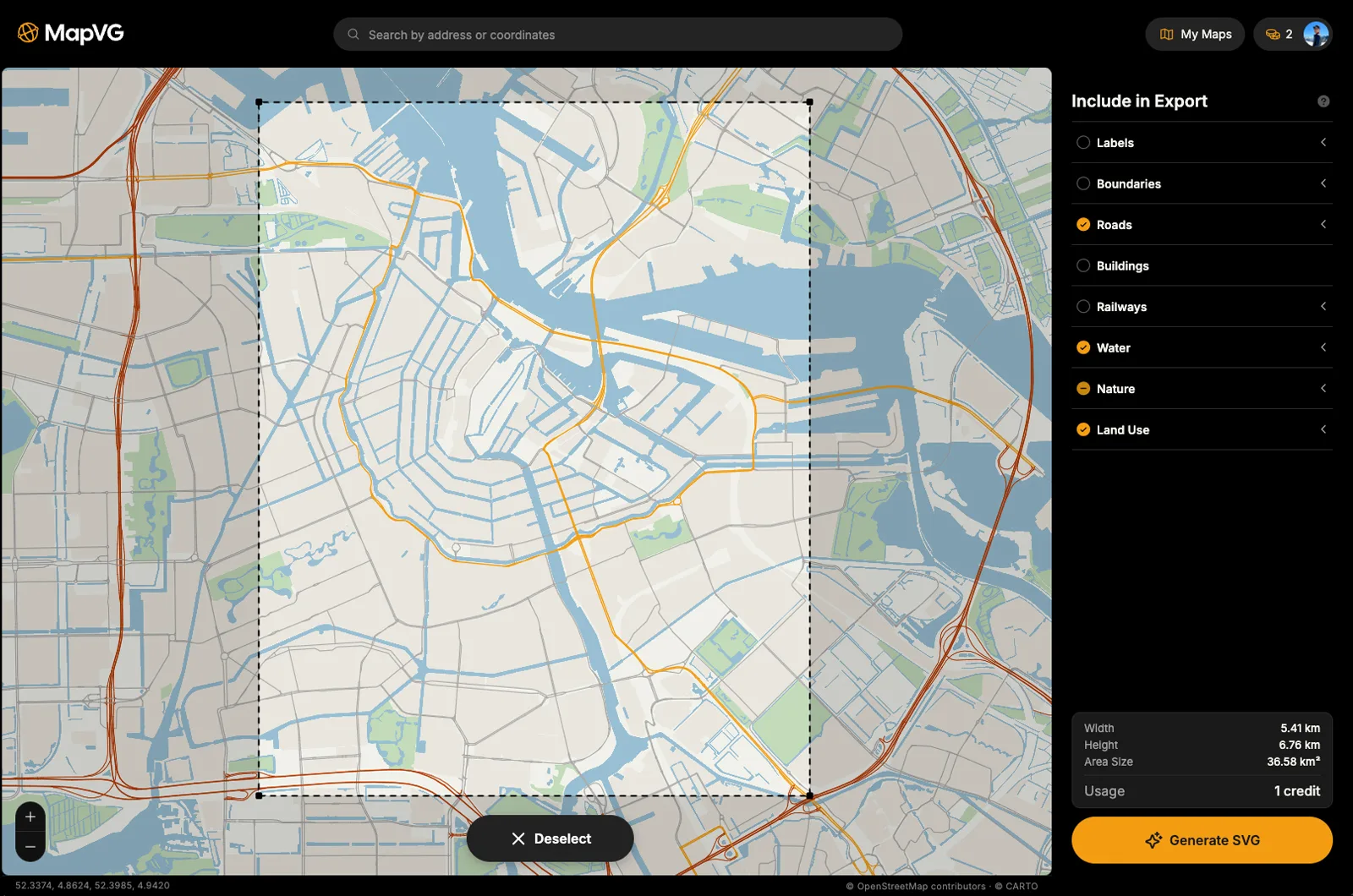
Task: Click the 1 credit usage value
Action: pyautogui.click(x=1296, y=791)
